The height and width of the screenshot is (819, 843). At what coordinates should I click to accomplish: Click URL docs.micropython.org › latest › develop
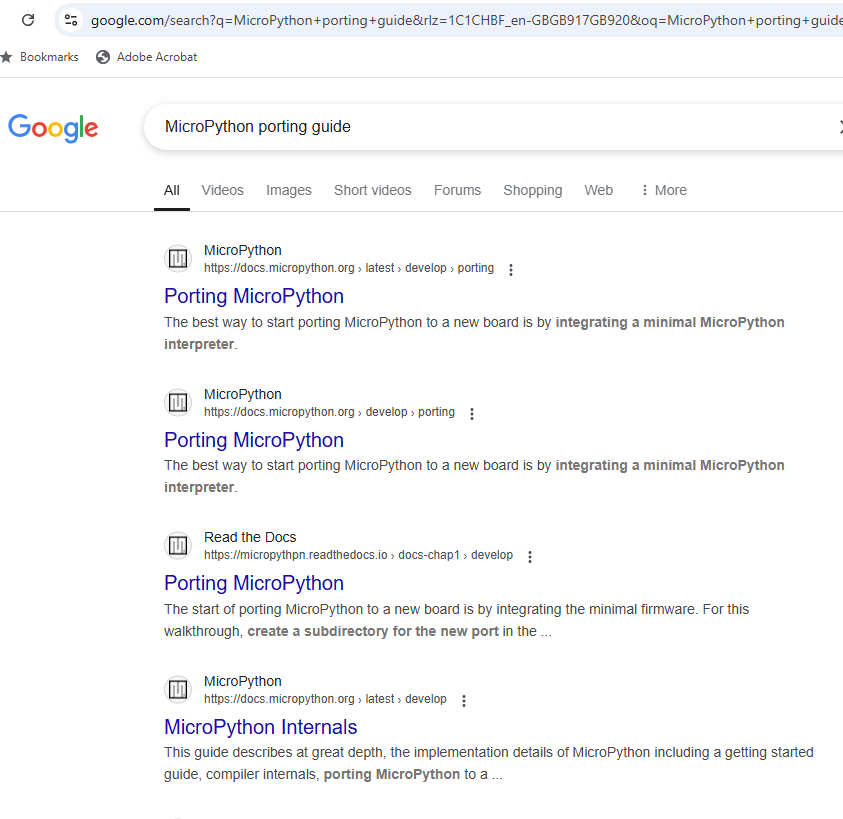[x=325, y=699]
